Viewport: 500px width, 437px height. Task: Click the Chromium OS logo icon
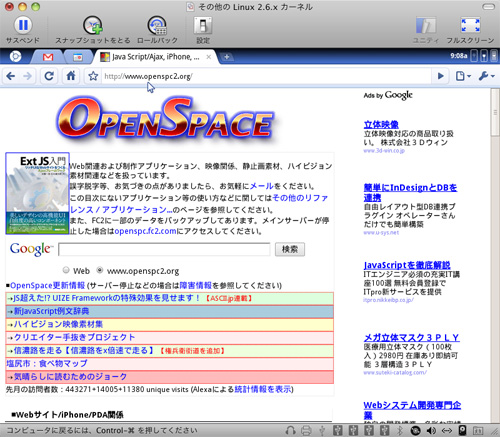point(15,56)
